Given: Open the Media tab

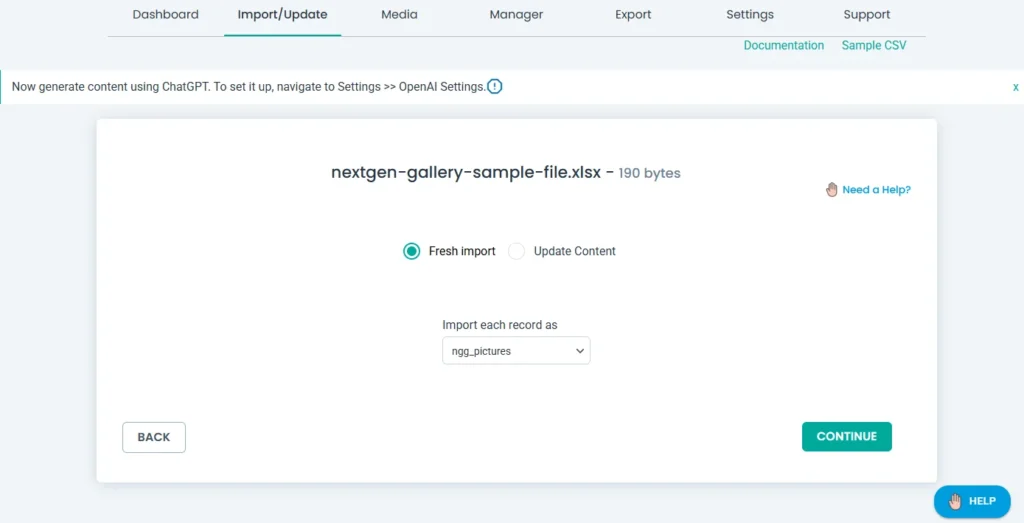Looking at the screenshot, I should pyautogui.click(x=399, y=15).
